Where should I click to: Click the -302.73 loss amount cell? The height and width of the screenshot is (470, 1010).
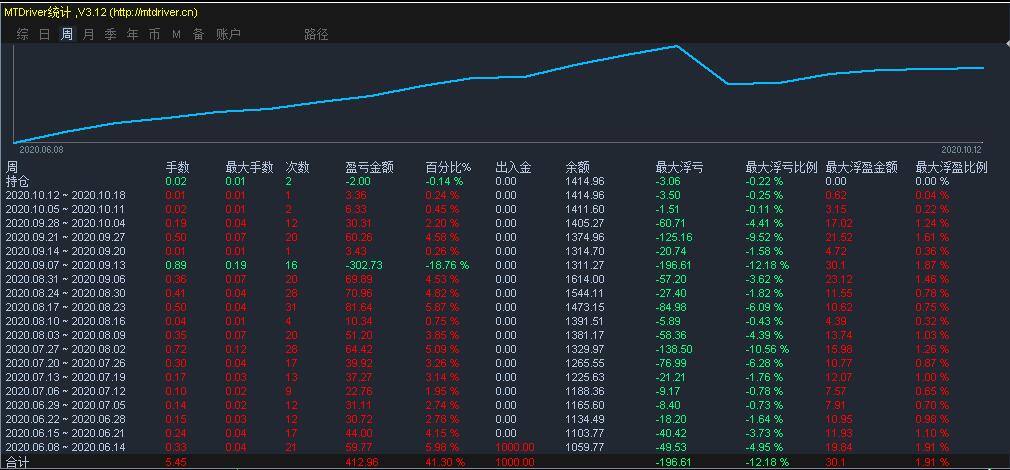tap(363, 265)
